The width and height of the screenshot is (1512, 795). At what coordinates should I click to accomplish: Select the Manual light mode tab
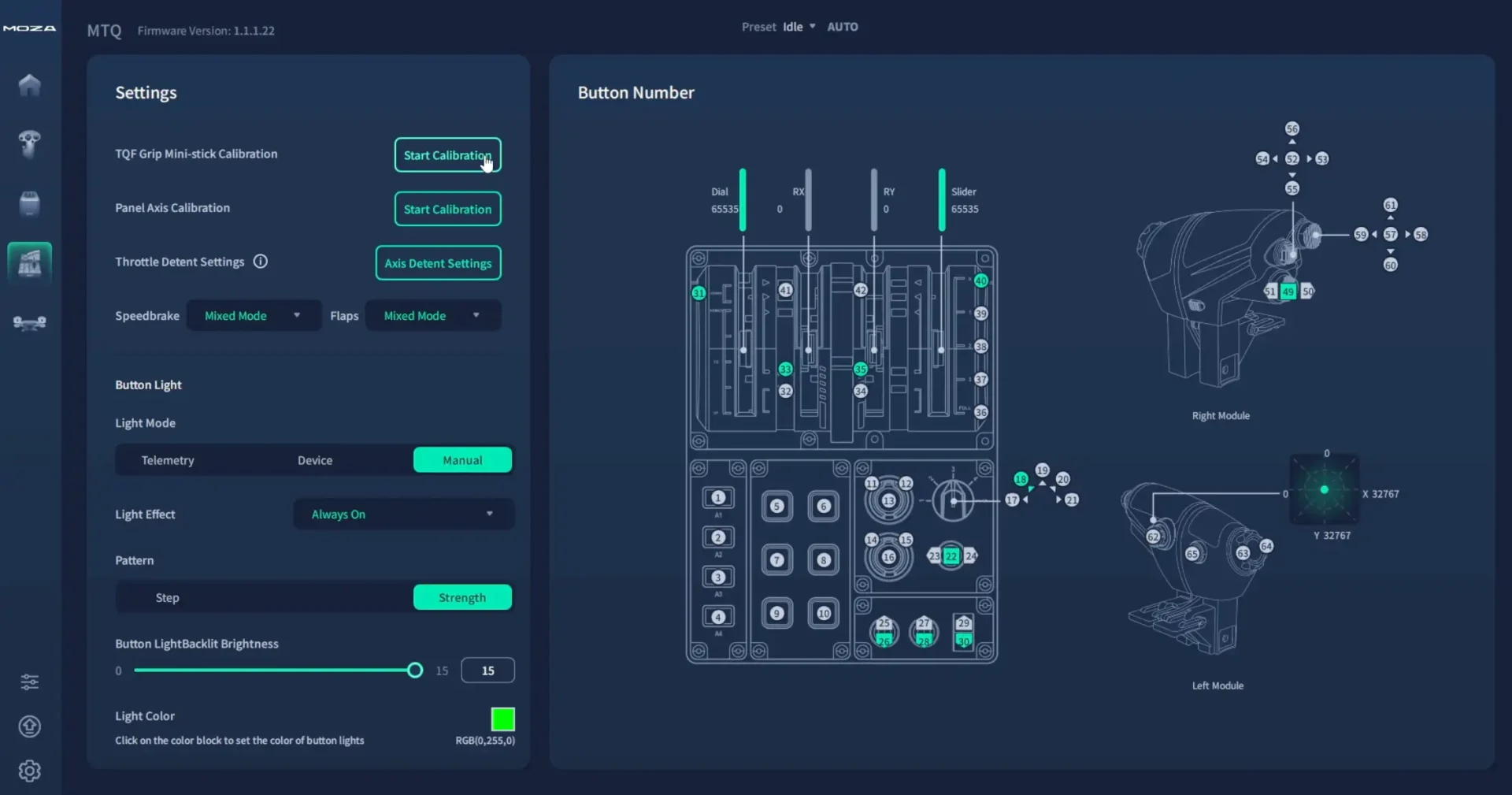point(462,460)
